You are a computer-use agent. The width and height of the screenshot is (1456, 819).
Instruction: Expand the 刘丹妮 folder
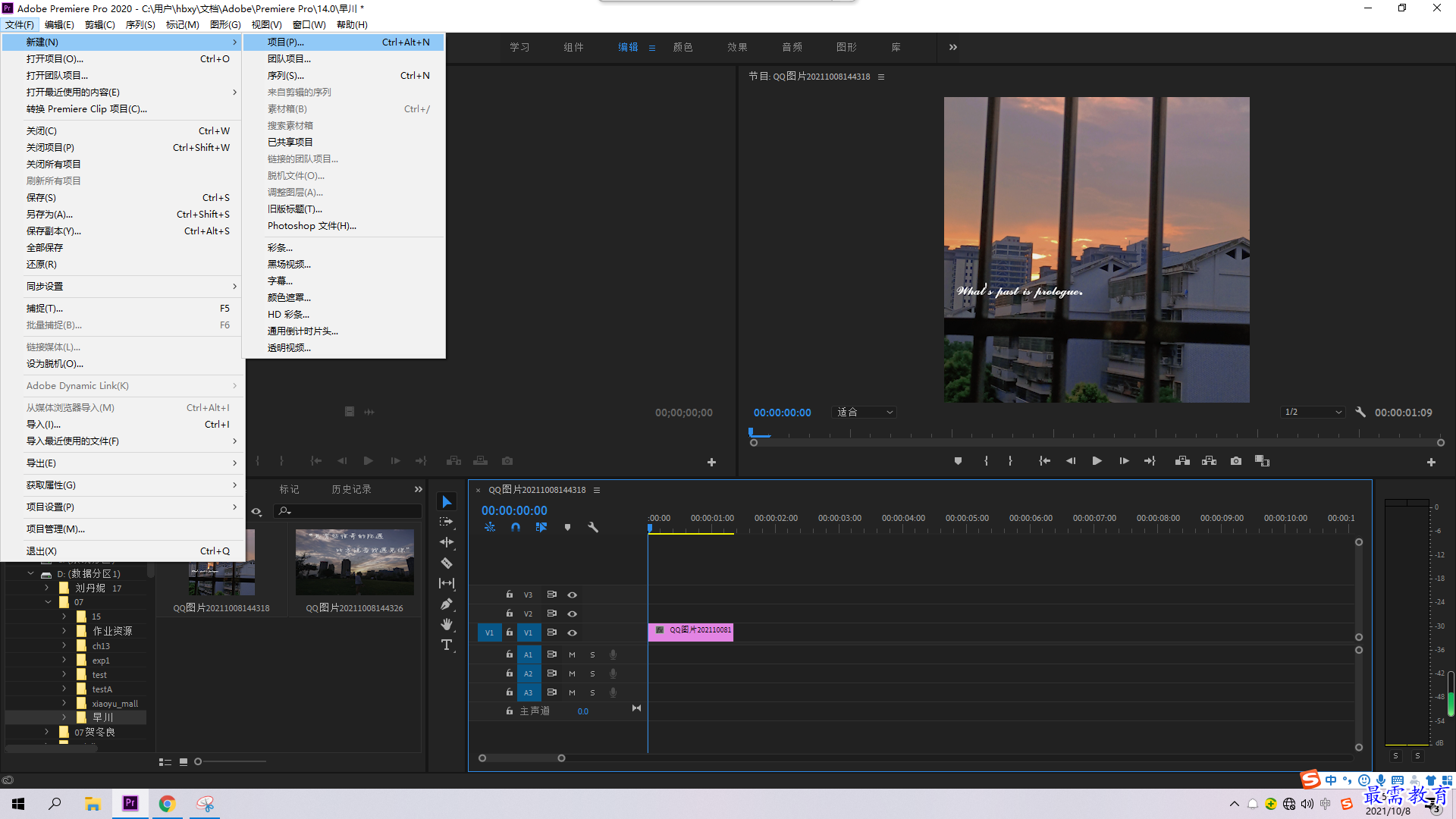point(46,588)
